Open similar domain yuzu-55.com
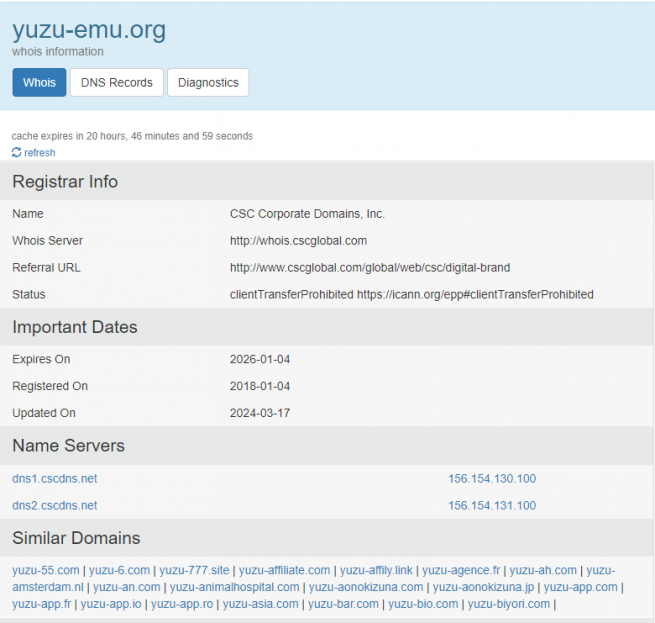This screenshot has width=655, height=623. point(46,570)
